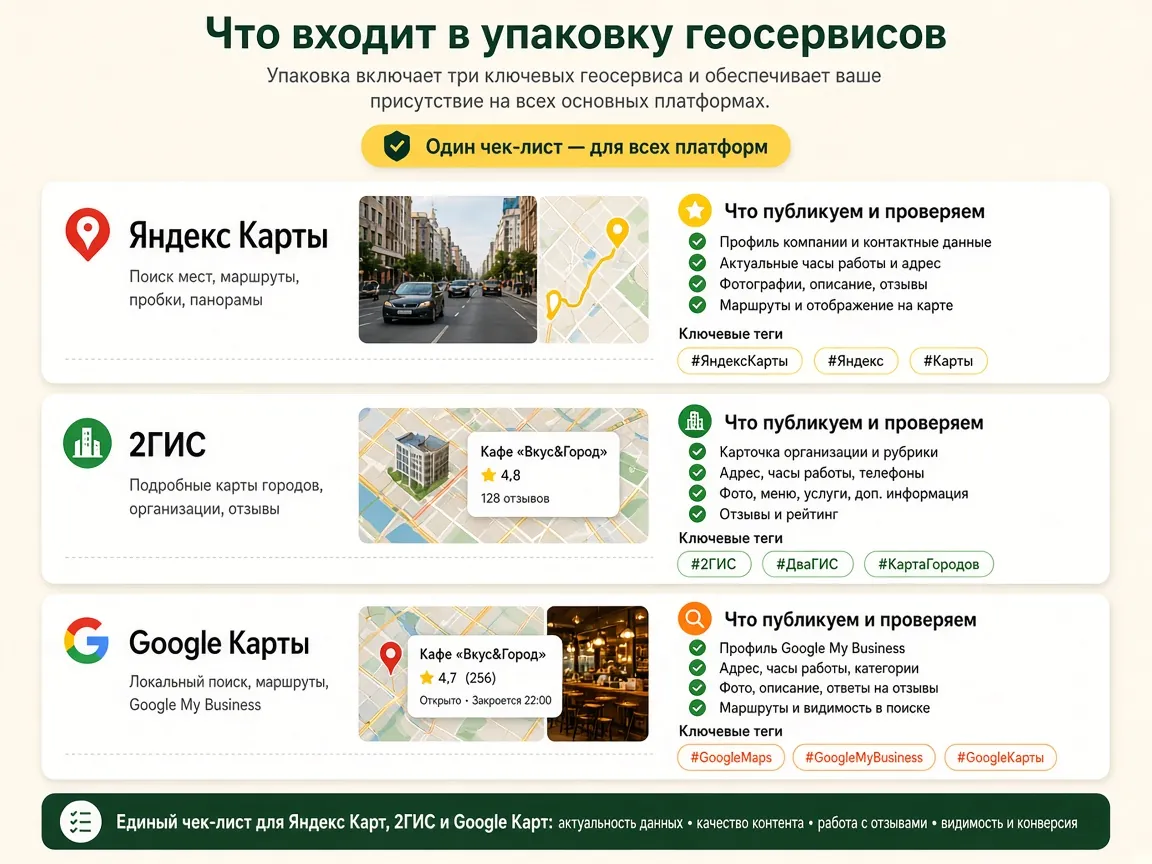Viewport: 1152px width, 864px height.
Task: Click the star next to 4,7 rating
Action: (427, 677)
